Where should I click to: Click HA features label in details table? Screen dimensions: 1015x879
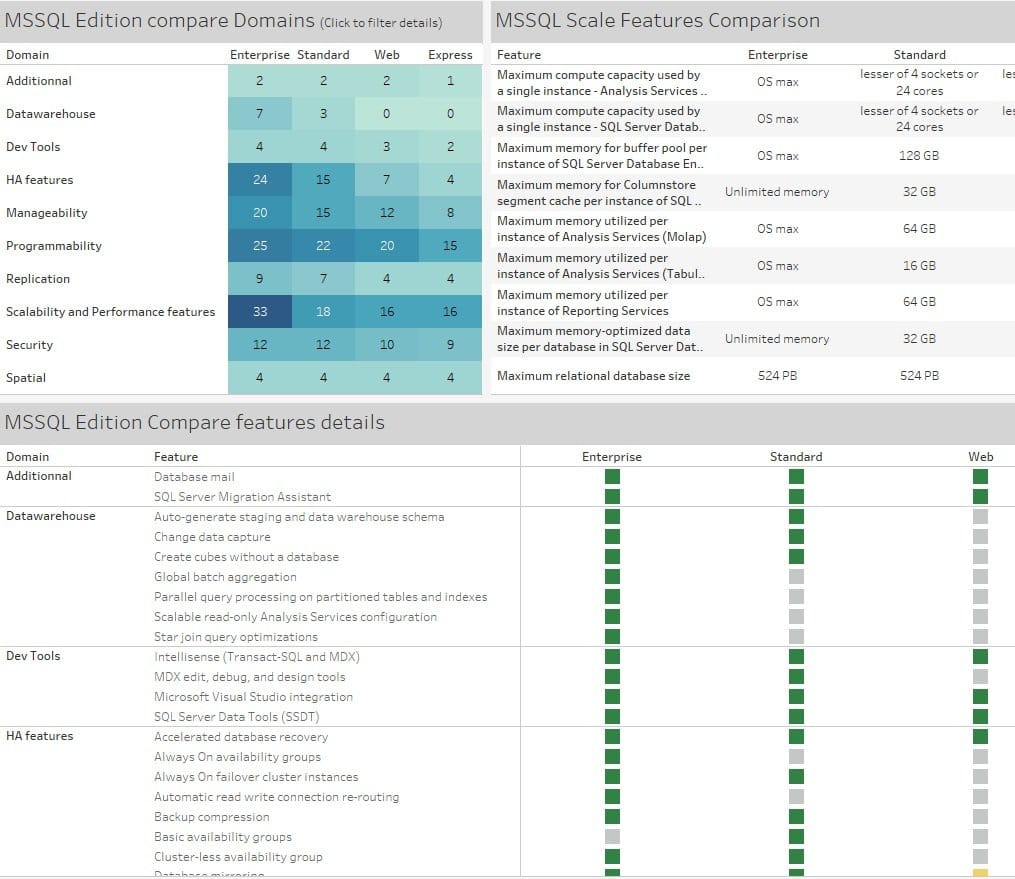39,736
